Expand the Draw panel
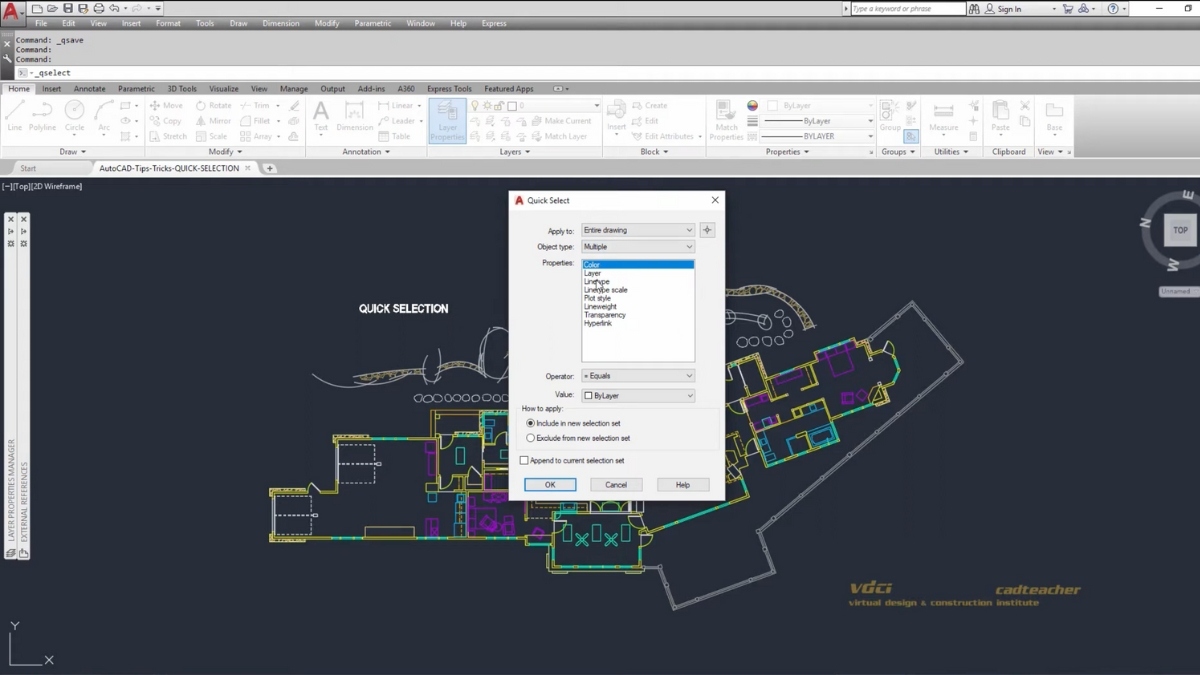 point(72,152)
